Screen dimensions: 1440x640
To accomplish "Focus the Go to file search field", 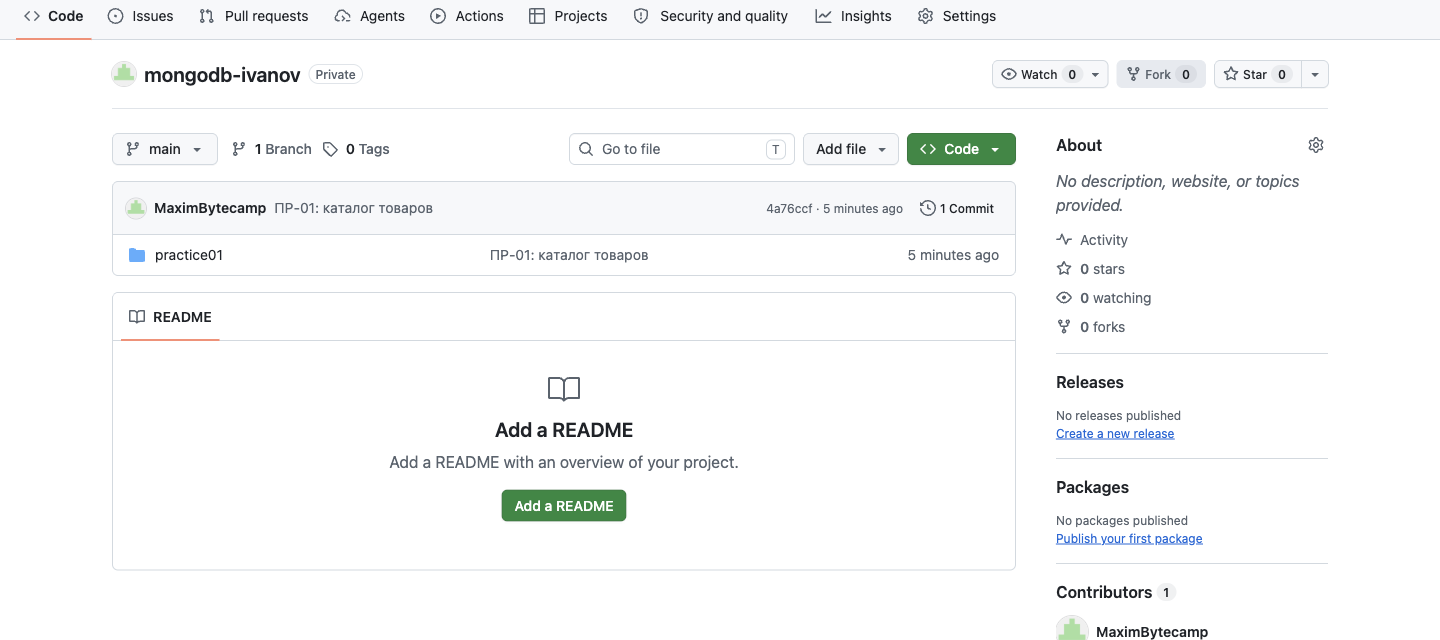I will [682, 149].
